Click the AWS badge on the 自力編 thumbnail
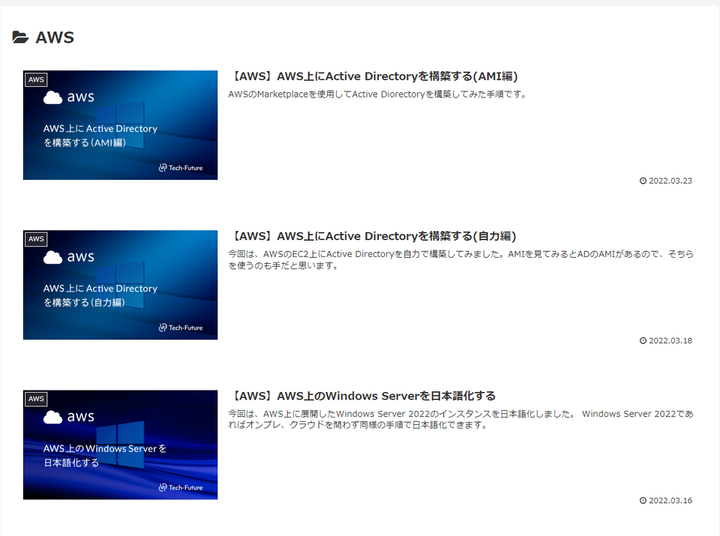Viewport: 720px width, 536px height. coord(36,239)
